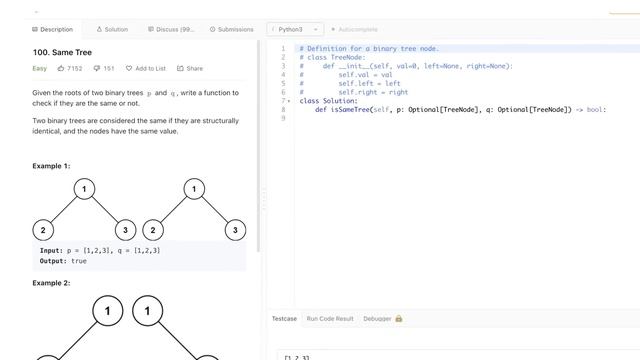This screenshot has height=360, width=640.
Task: Select the Testcase tab
Action: [284, 318]
